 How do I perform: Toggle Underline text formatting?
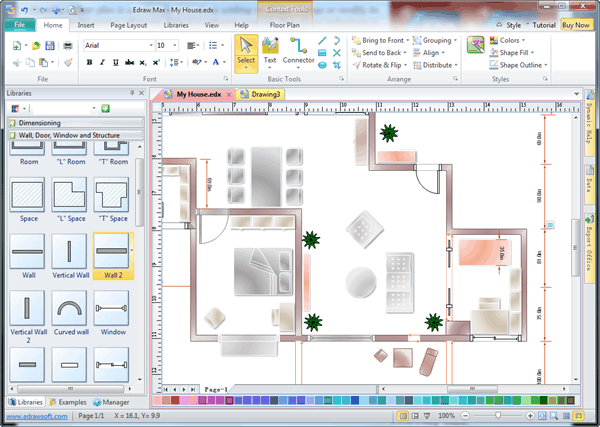114,62
